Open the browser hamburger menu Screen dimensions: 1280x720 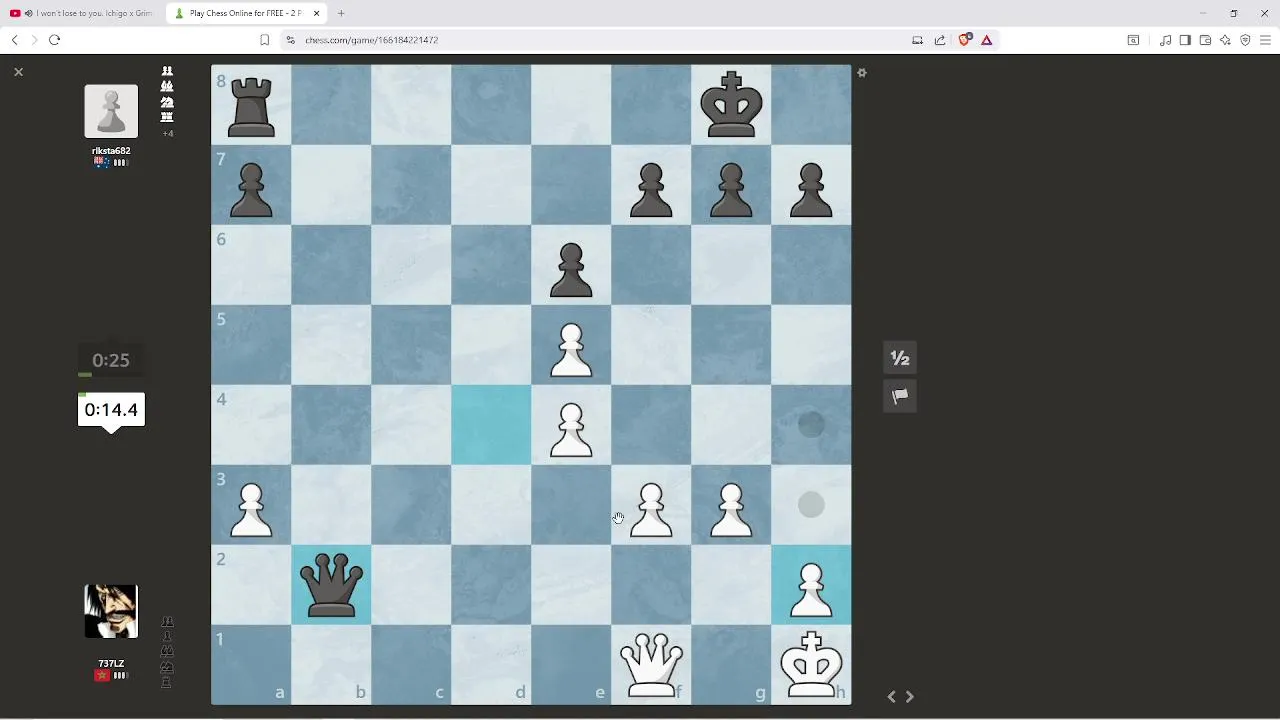click(1265, 40)
